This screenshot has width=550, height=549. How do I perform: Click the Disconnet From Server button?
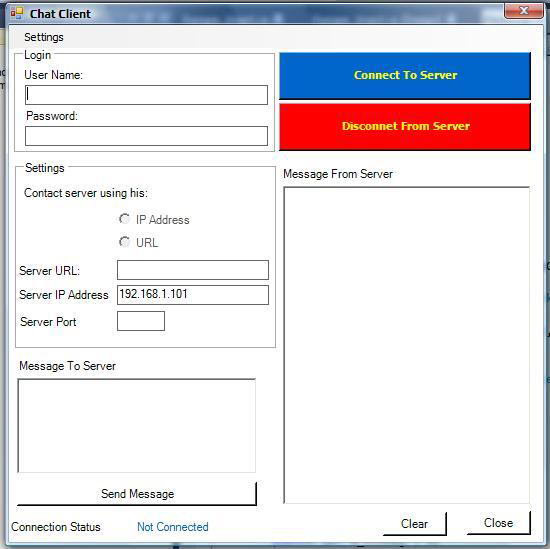405,127
